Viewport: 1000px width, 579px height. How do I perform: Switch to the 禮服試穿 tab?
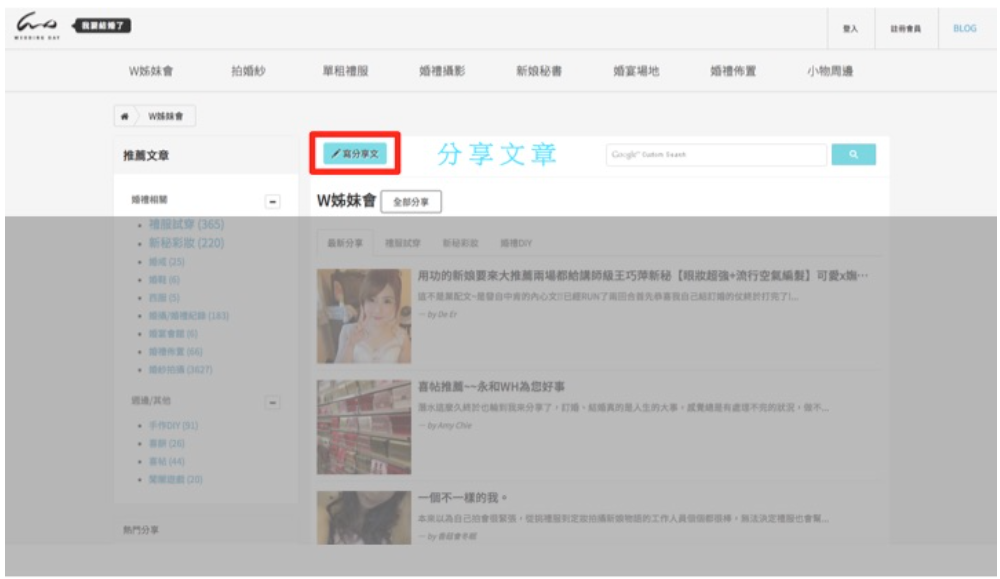coord(402,243)
